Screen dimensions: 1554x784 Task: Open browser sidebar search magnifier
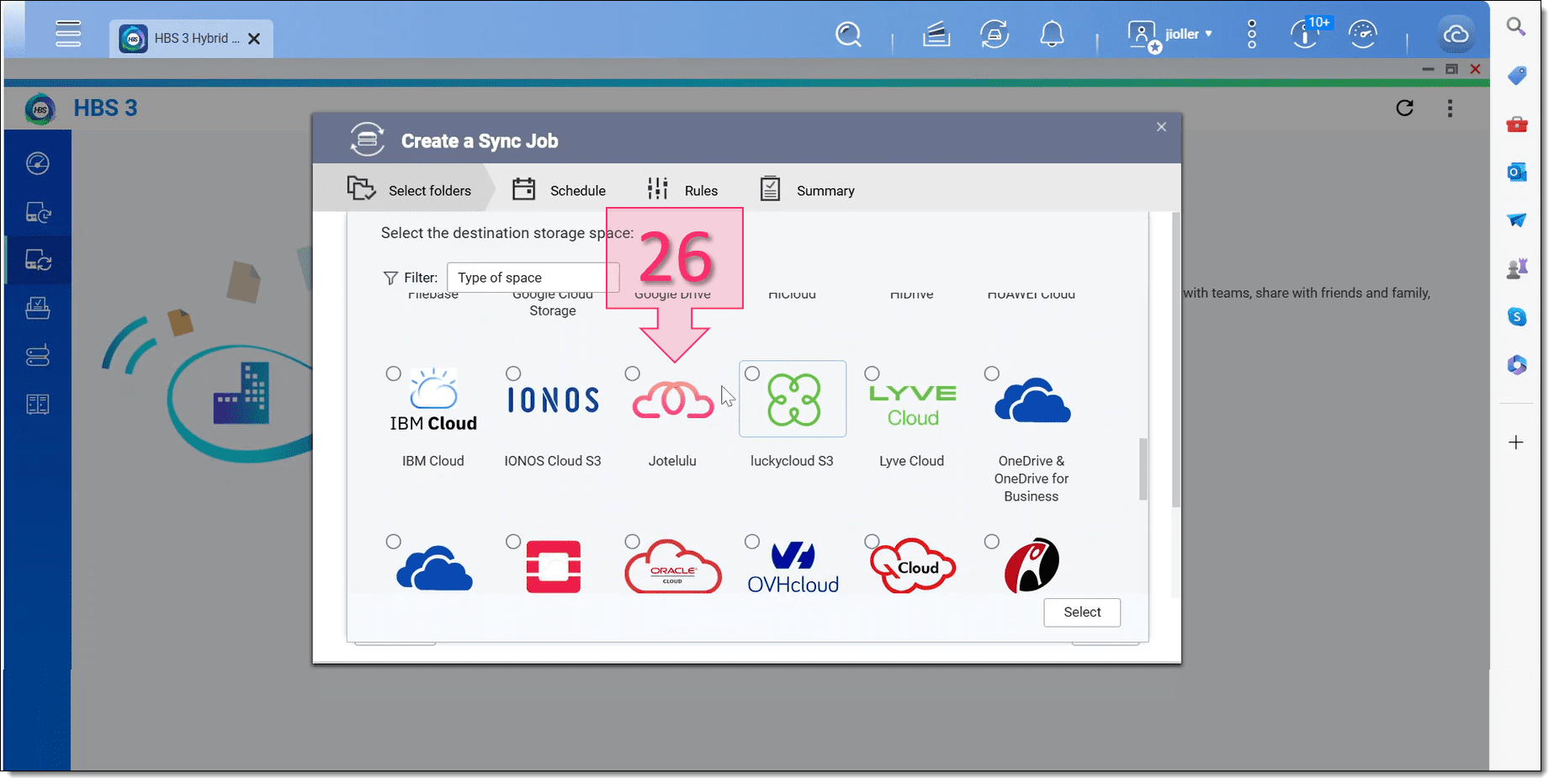point(1516,27)
